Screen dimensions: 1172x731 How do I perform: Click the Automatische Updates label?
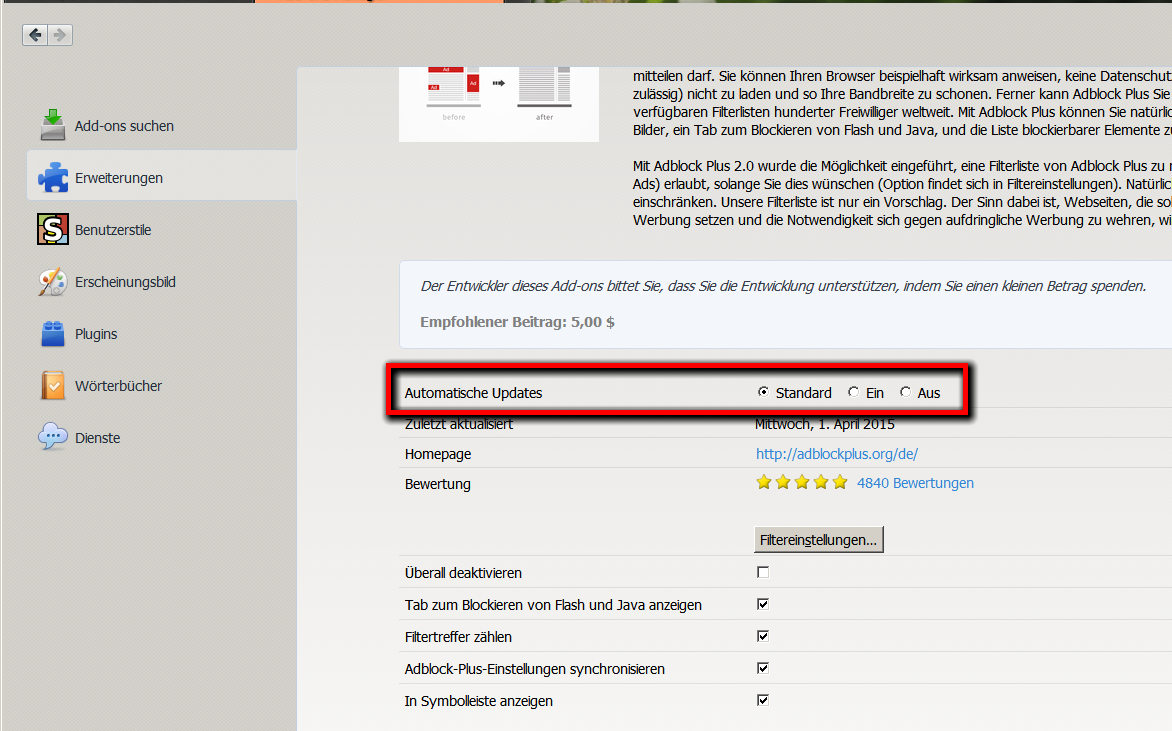473,392
